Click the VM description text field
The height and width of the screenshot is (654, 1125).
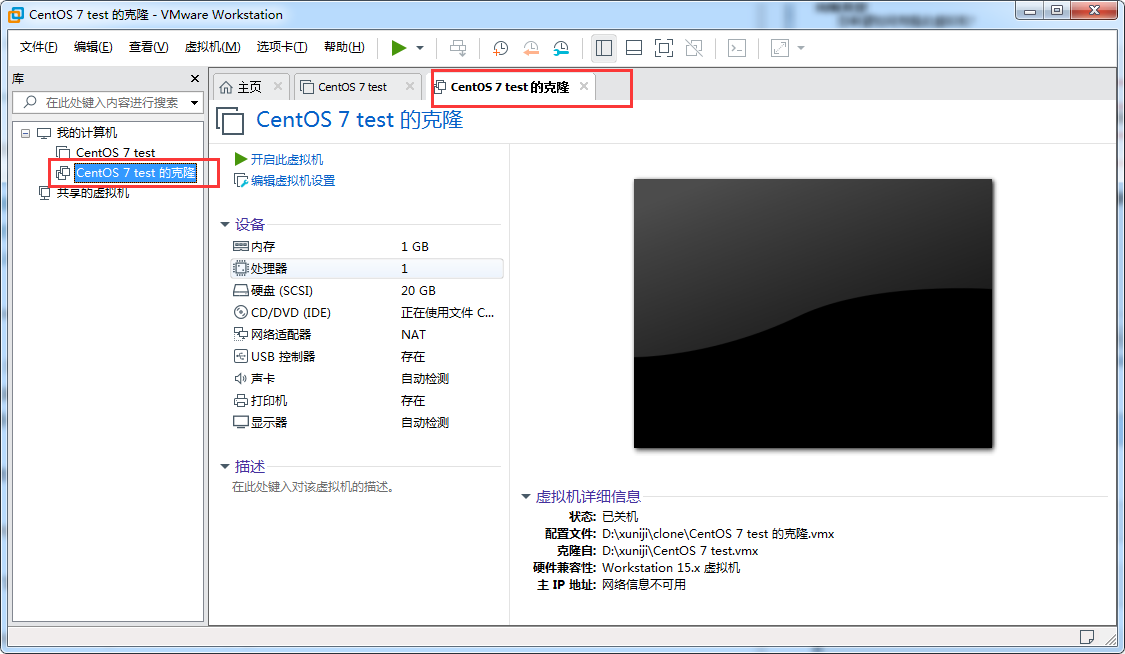(x=313, y=487)
